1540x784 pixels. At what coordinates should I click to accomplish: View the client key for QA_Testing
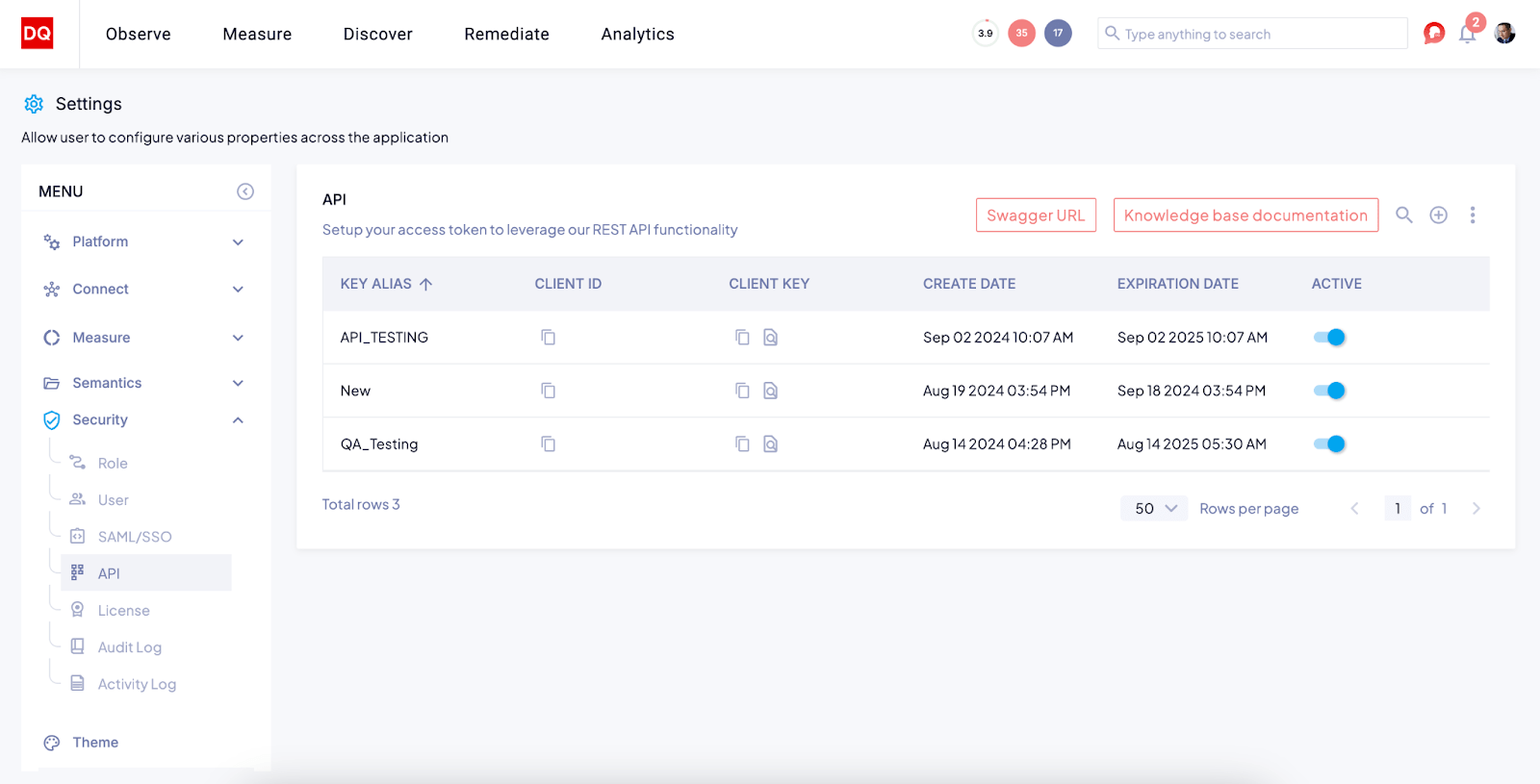pos(770,444)
